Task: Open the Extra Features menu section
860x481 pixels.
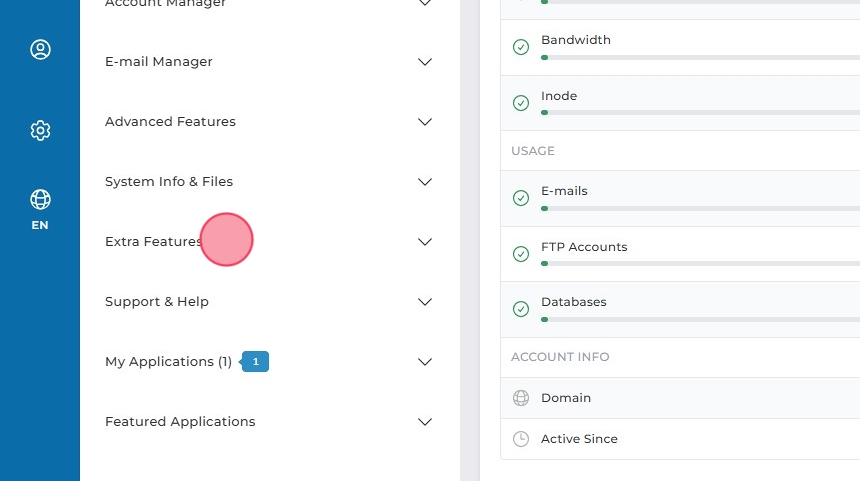Action: (x=153, y=242)
